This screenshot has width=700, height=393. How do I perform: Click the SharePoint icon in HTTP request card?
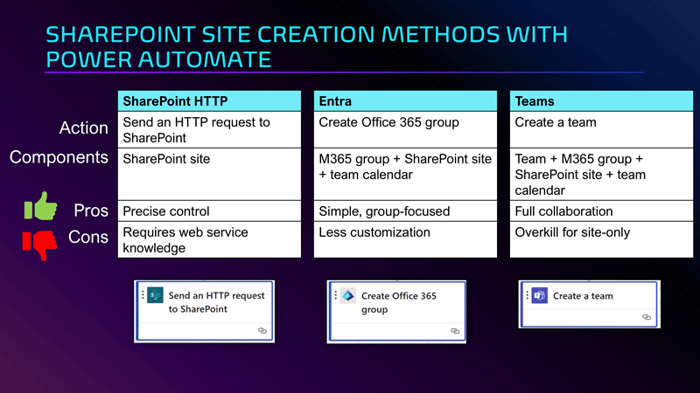pos(155,295)
